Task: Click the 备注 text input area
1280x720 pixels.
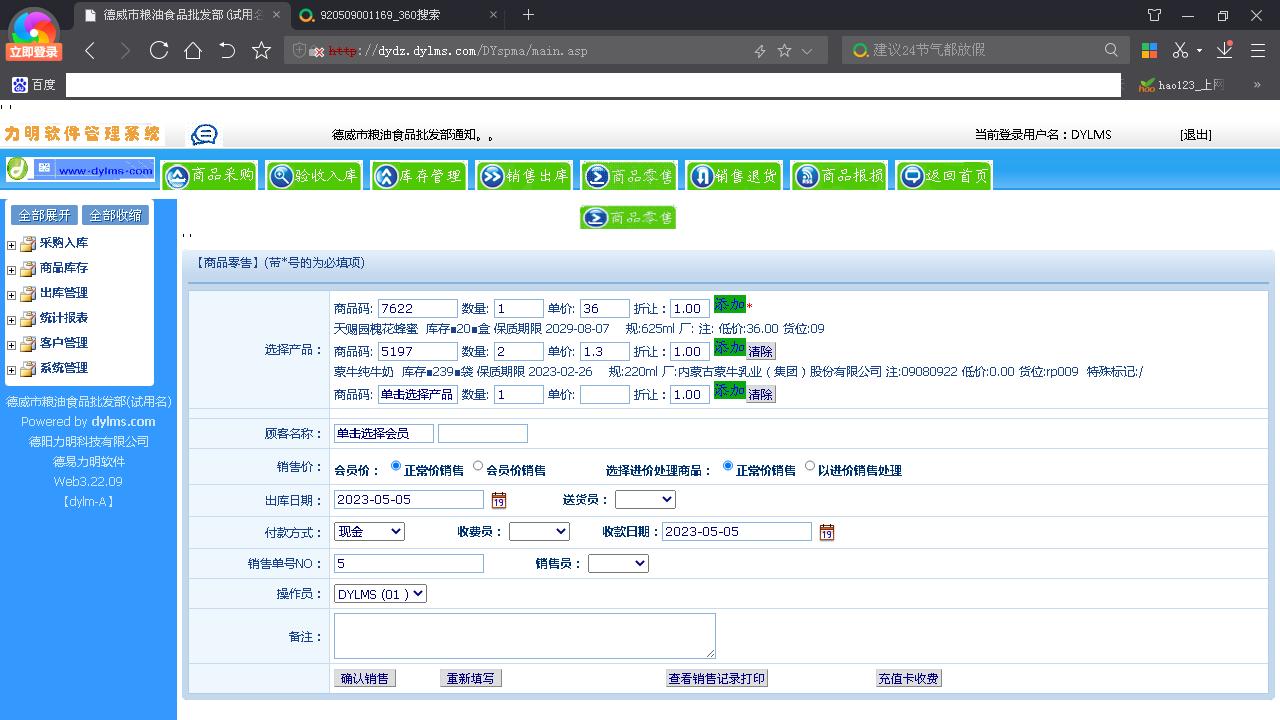Action: click(x=525, y=635)
